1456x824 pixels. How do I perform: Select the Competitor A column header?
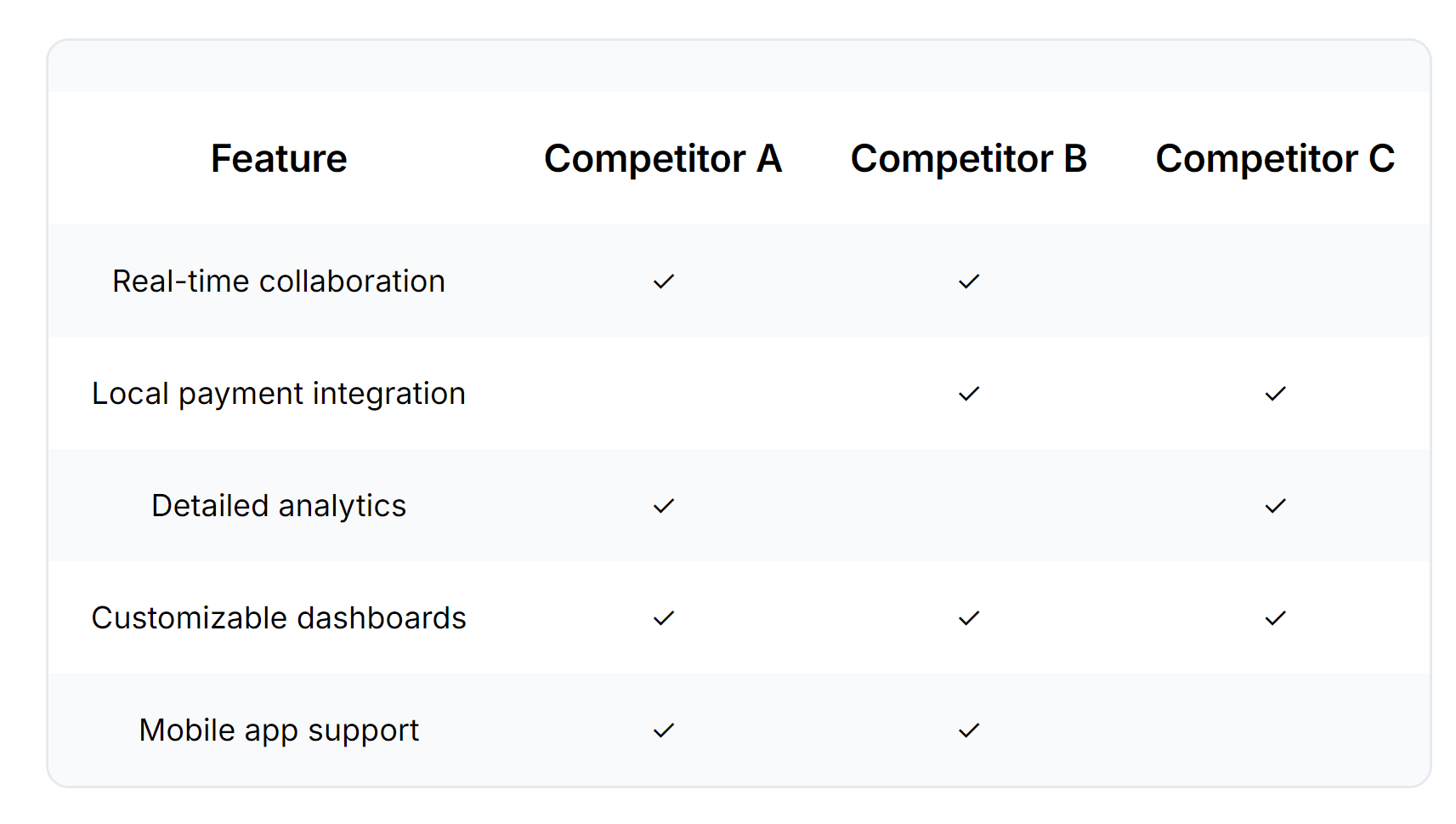pyautogui.click(x=663, y=159)
